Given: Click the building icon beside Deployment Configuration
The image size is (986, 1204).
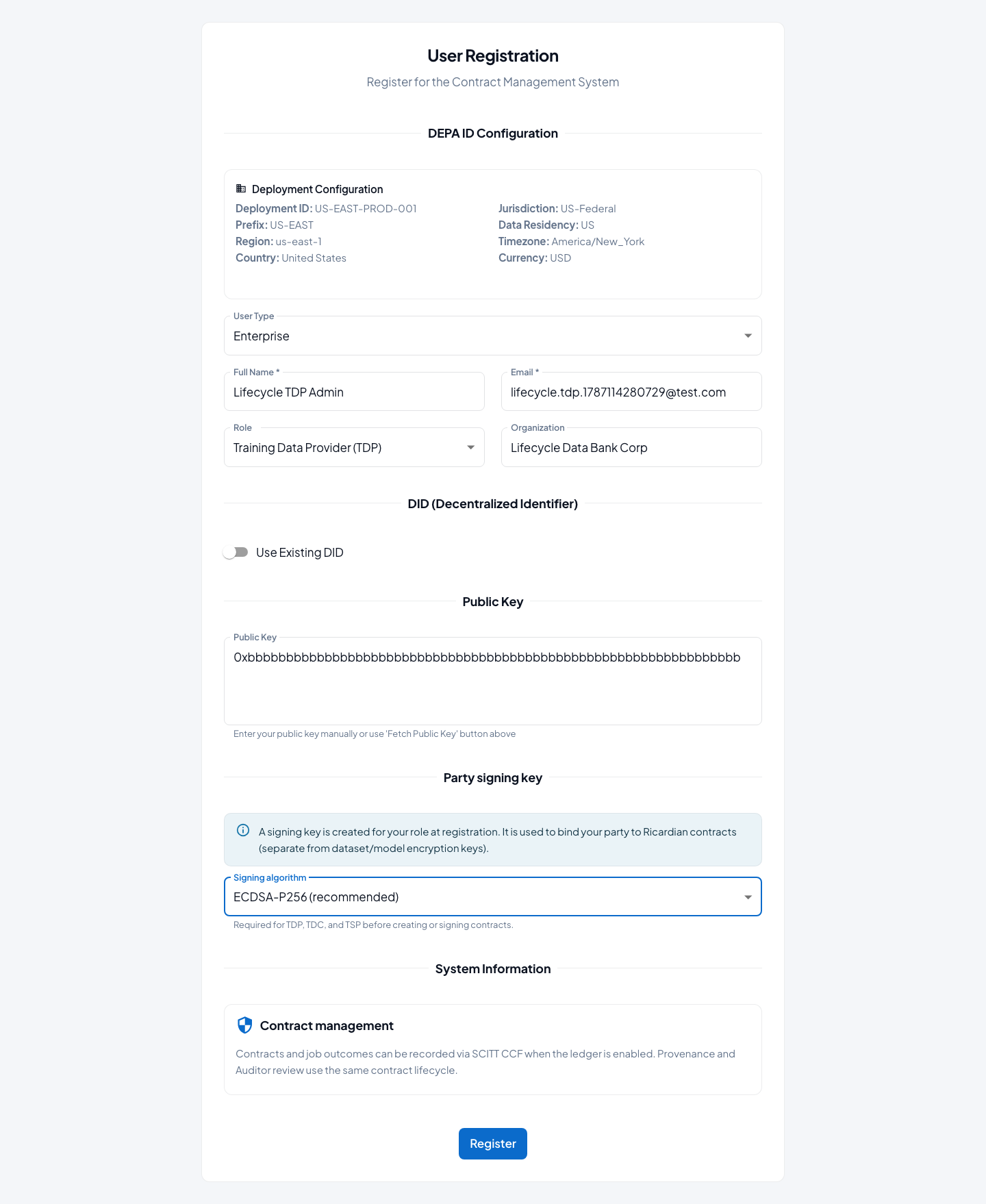Looking at the screenshot, I should [241, 188].
